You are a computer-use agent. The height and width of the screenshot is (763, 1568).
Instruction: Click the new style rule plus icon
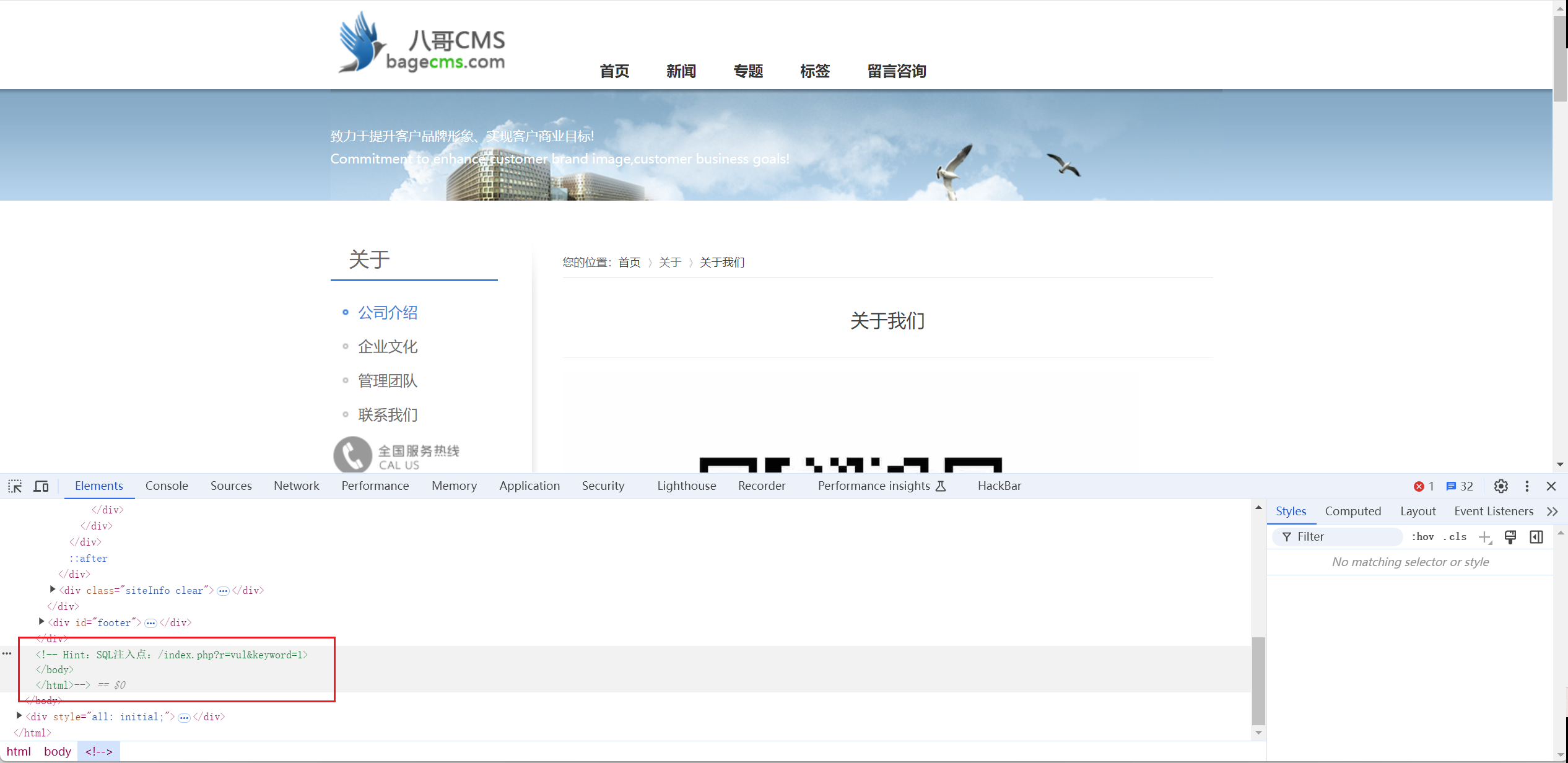point(1484,537)
